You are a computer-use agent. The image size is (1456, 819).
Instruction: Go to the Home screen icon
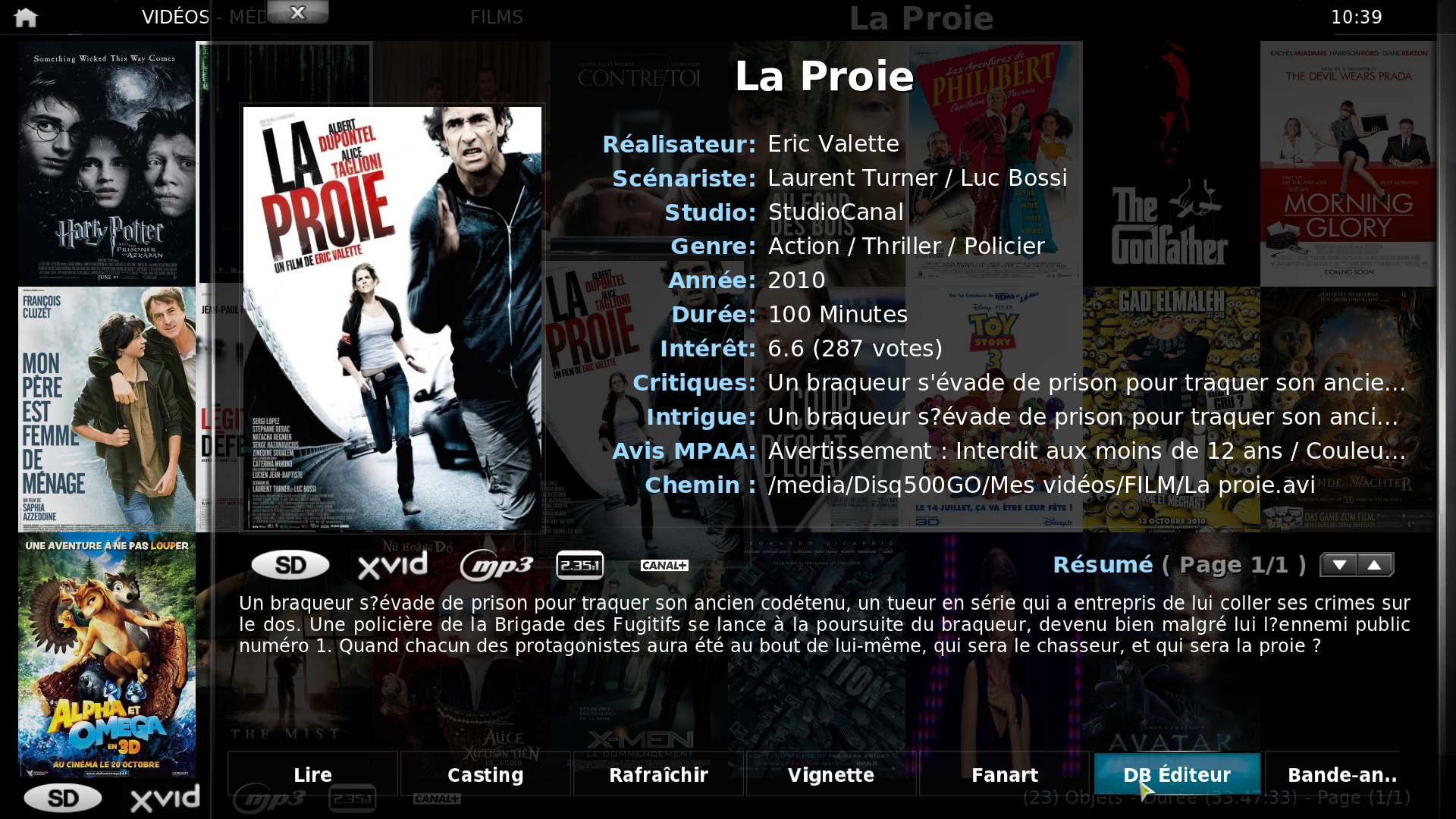[x=26, y=17]
